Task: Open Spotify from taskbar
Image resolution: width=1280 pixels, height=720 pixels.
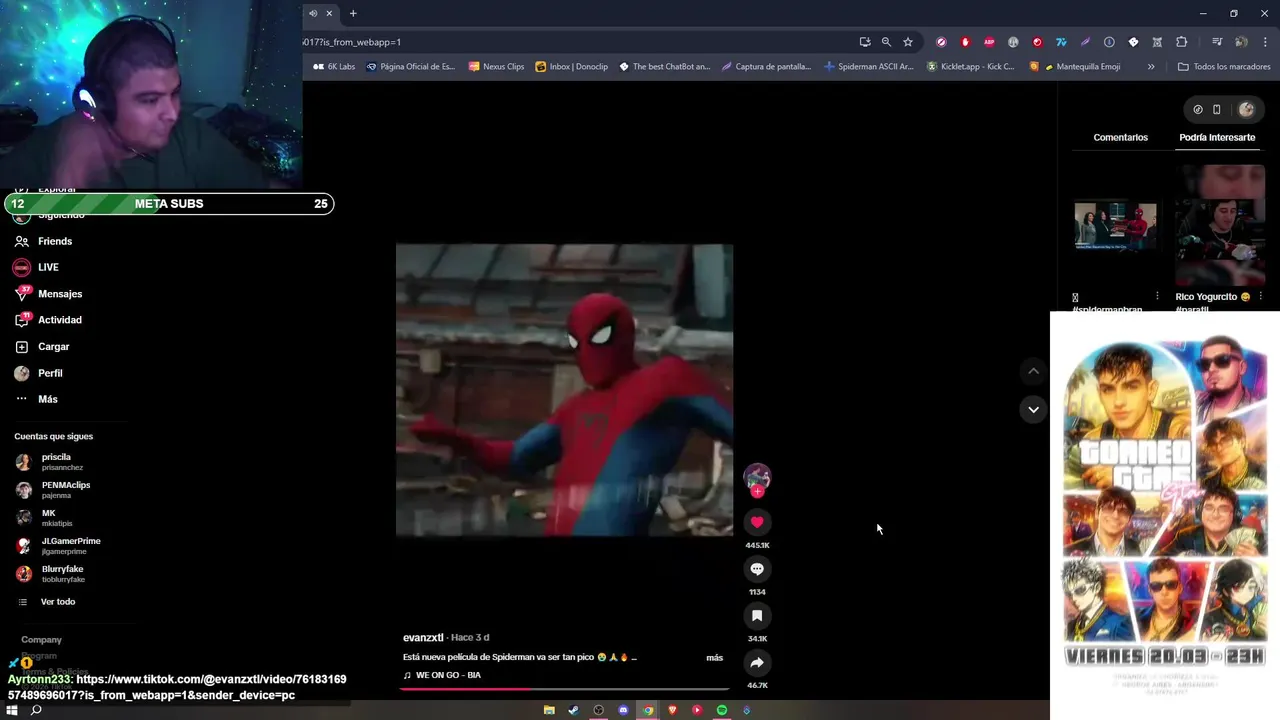Action: [x=721, y=710]
